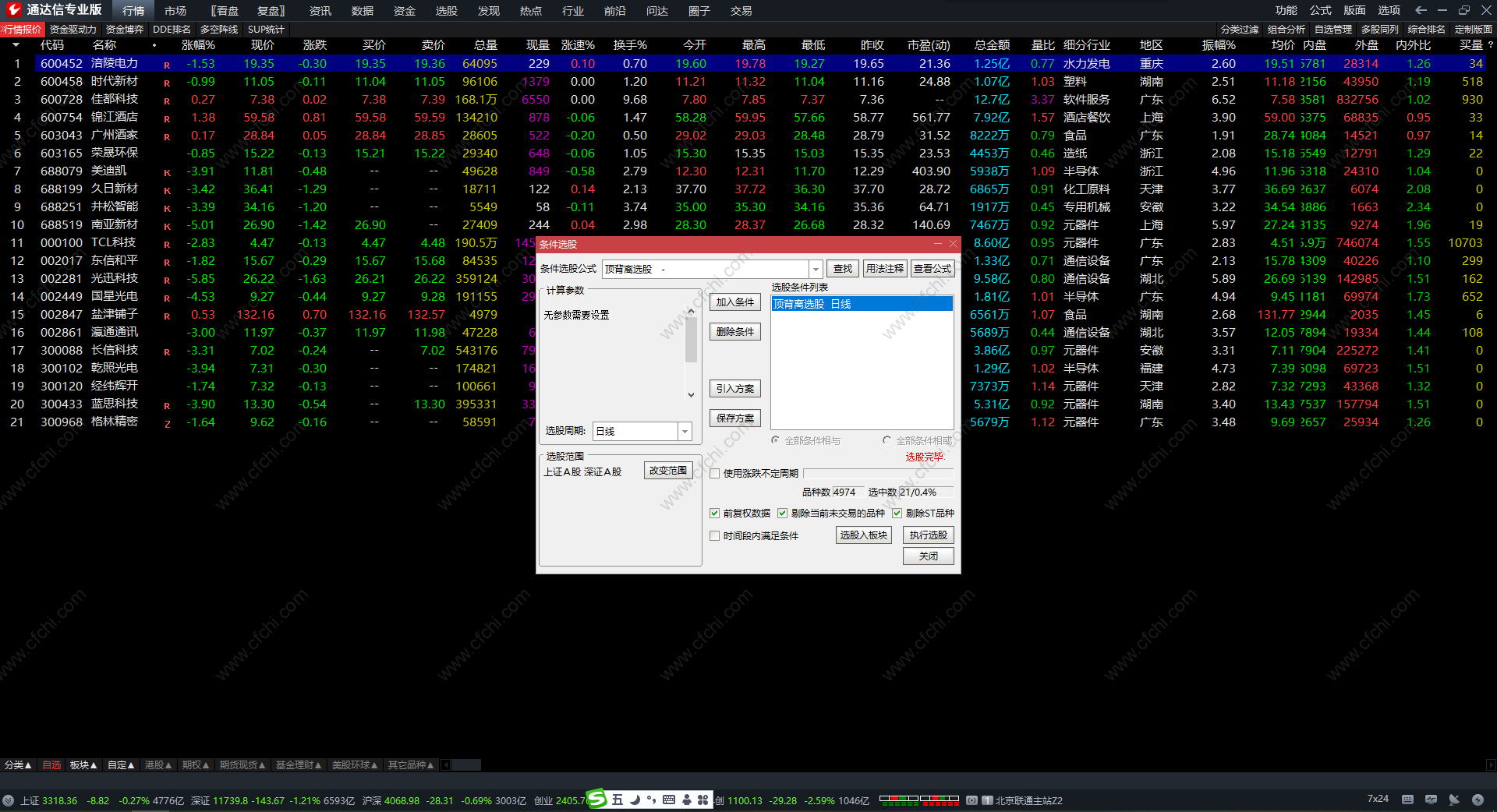Toggle 剔除ST品种 checkbox

click(897, 513)
